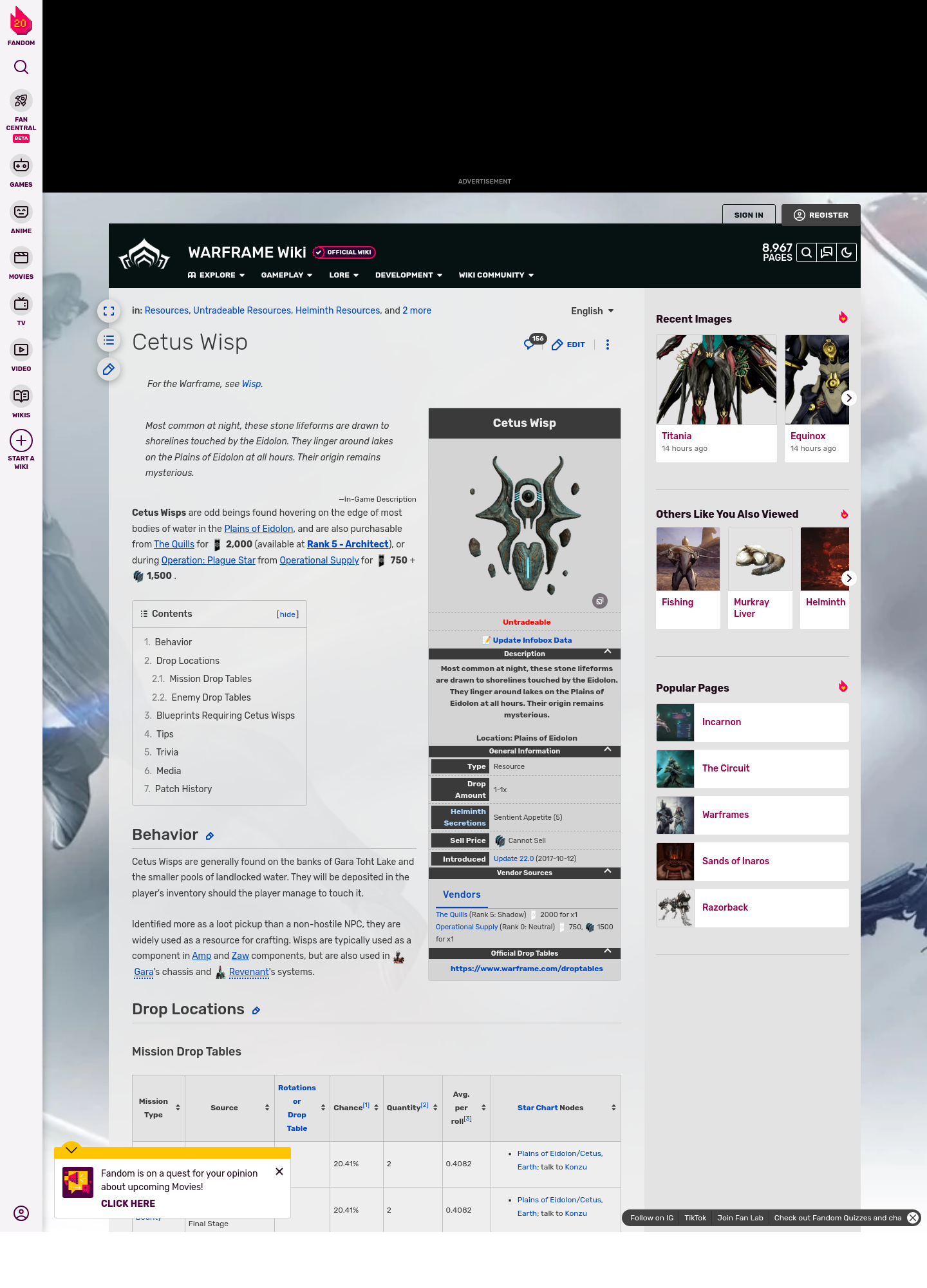Screen dimensions: 927x1288
Task: Open Fan Central rocket icon
Action: [x=21, y=101]
